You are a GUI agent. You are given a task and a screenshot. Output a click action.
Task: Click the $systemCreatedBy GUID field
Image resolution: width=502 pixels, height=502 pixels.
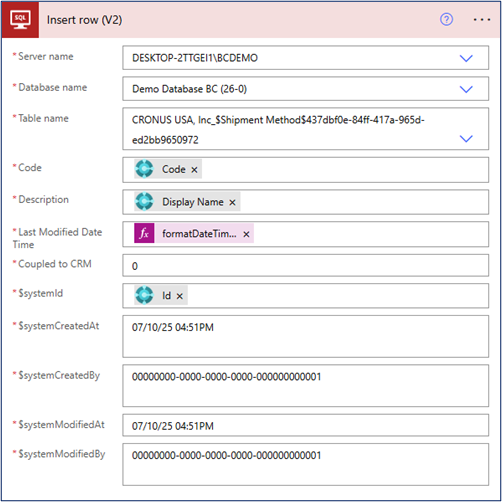tap(305, 386)
